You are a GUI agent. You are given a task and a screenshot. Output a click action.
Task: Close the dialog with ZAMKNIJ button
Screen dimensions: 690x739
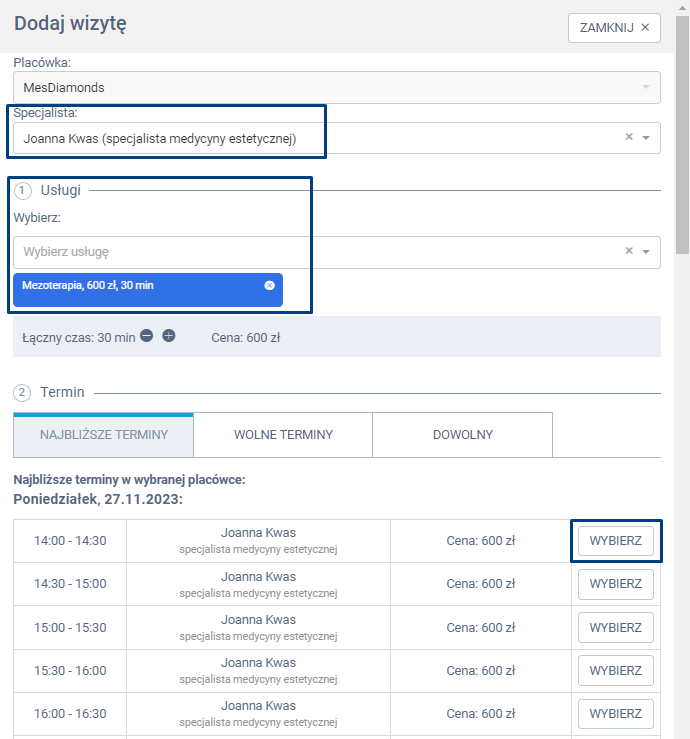pos(614,28)
